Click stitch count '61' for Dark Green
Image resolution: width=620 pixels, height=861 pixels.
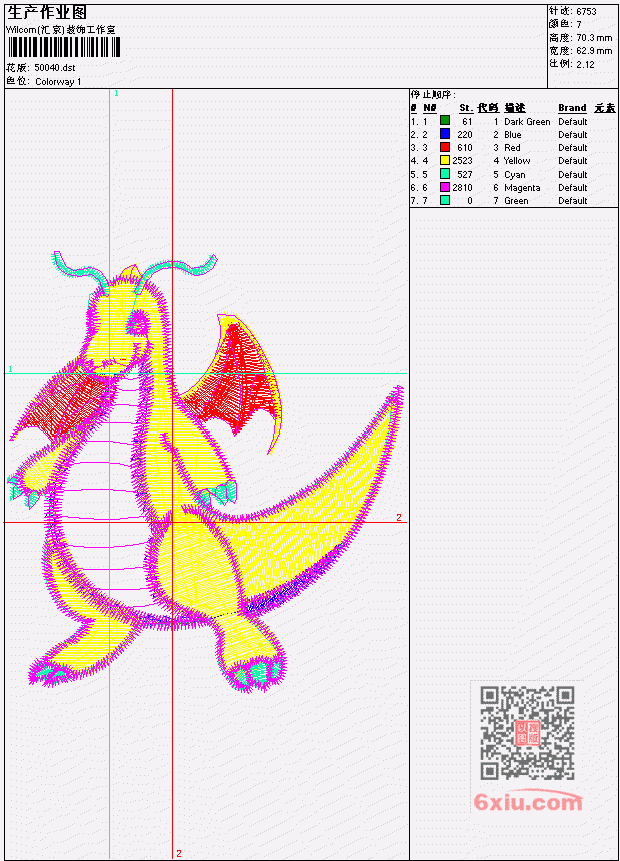tap(467, 121)
